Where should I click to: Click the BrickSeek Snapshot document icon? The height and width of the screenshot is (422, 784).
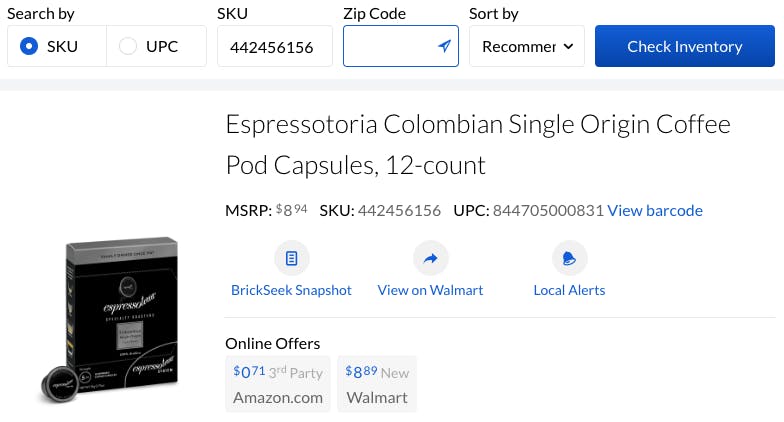(291, 259)
